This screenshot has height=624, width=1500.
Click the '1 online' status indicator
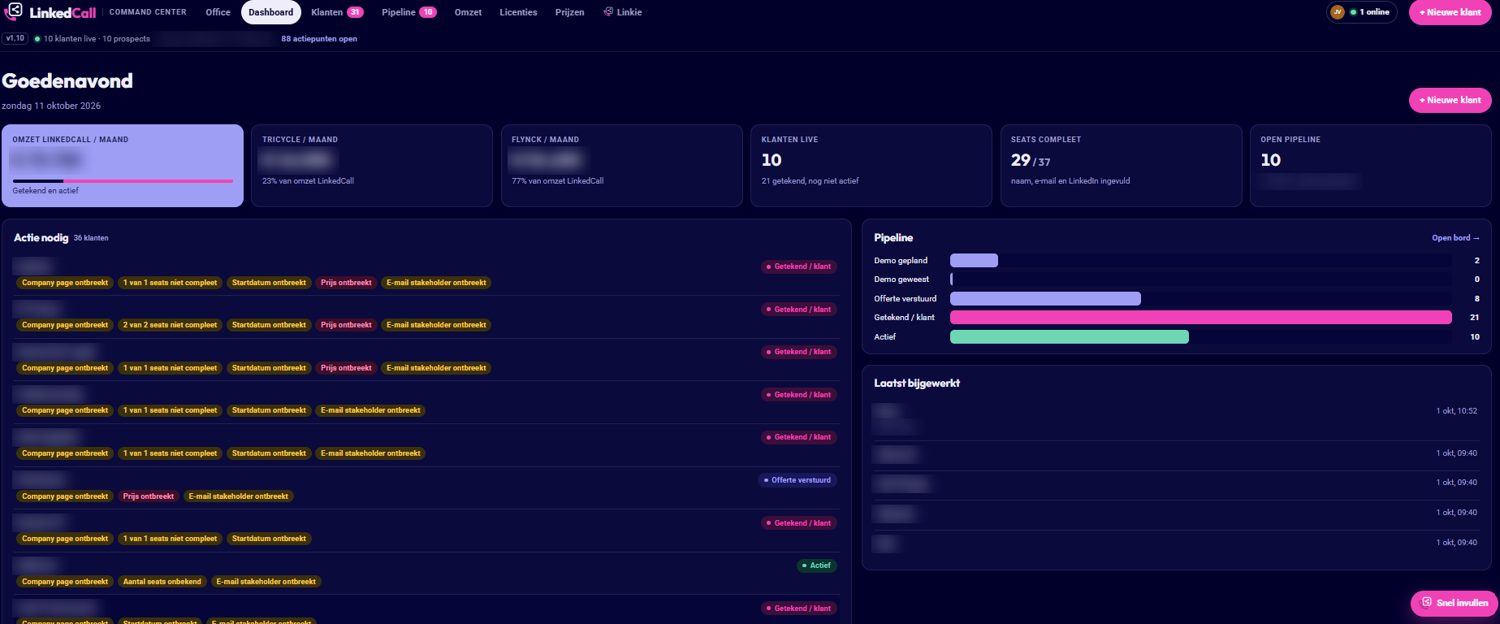pyautogui.click(x=1369, y=12)
